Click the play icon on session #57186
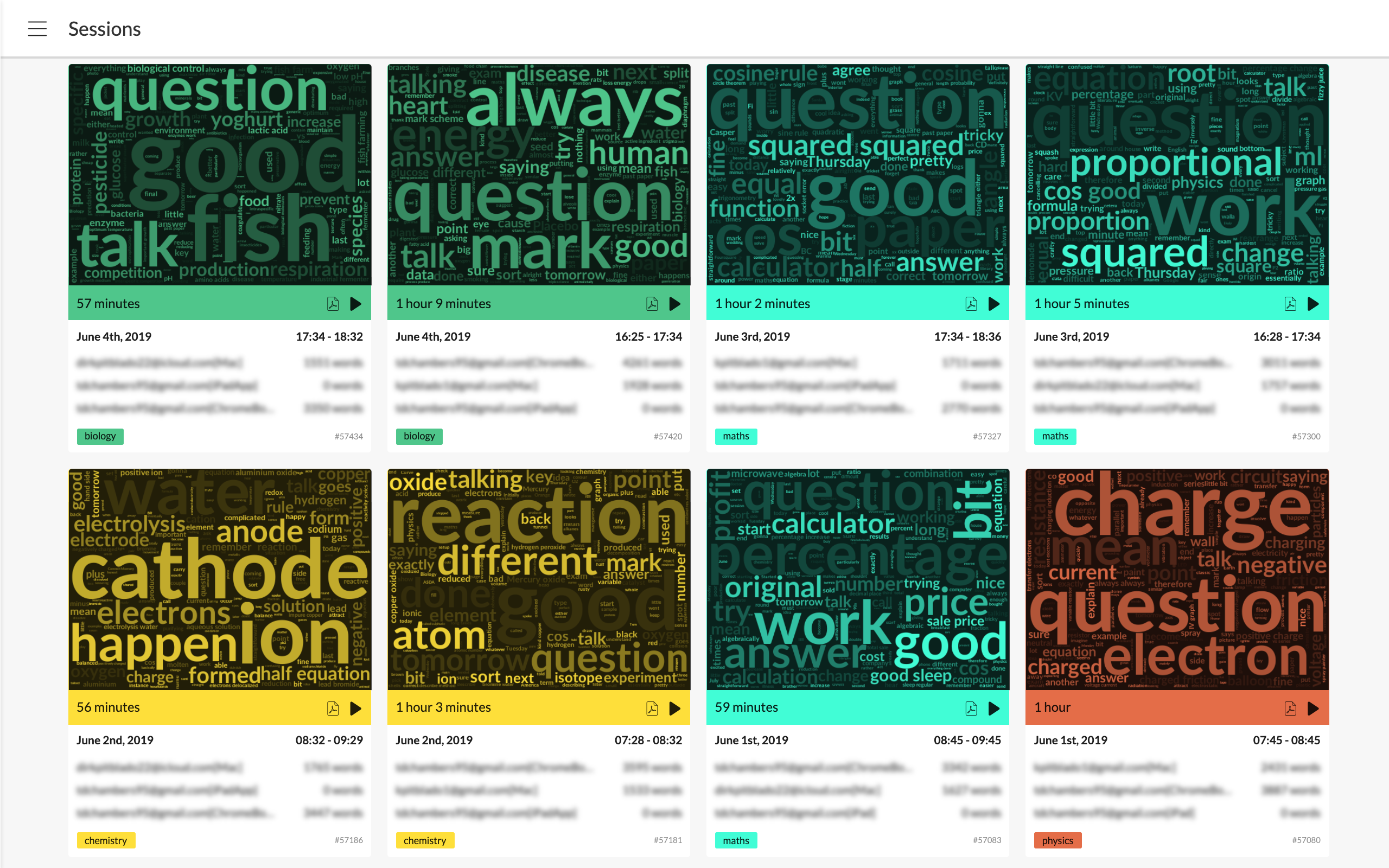This screenshot has height=868, width=1389. point(355,708)
